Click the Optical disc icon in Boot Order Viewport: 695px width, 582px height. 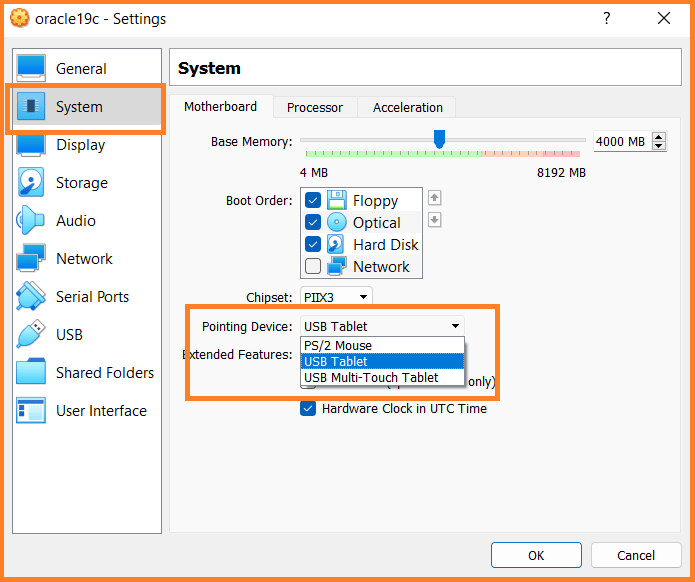coord(336,222)
